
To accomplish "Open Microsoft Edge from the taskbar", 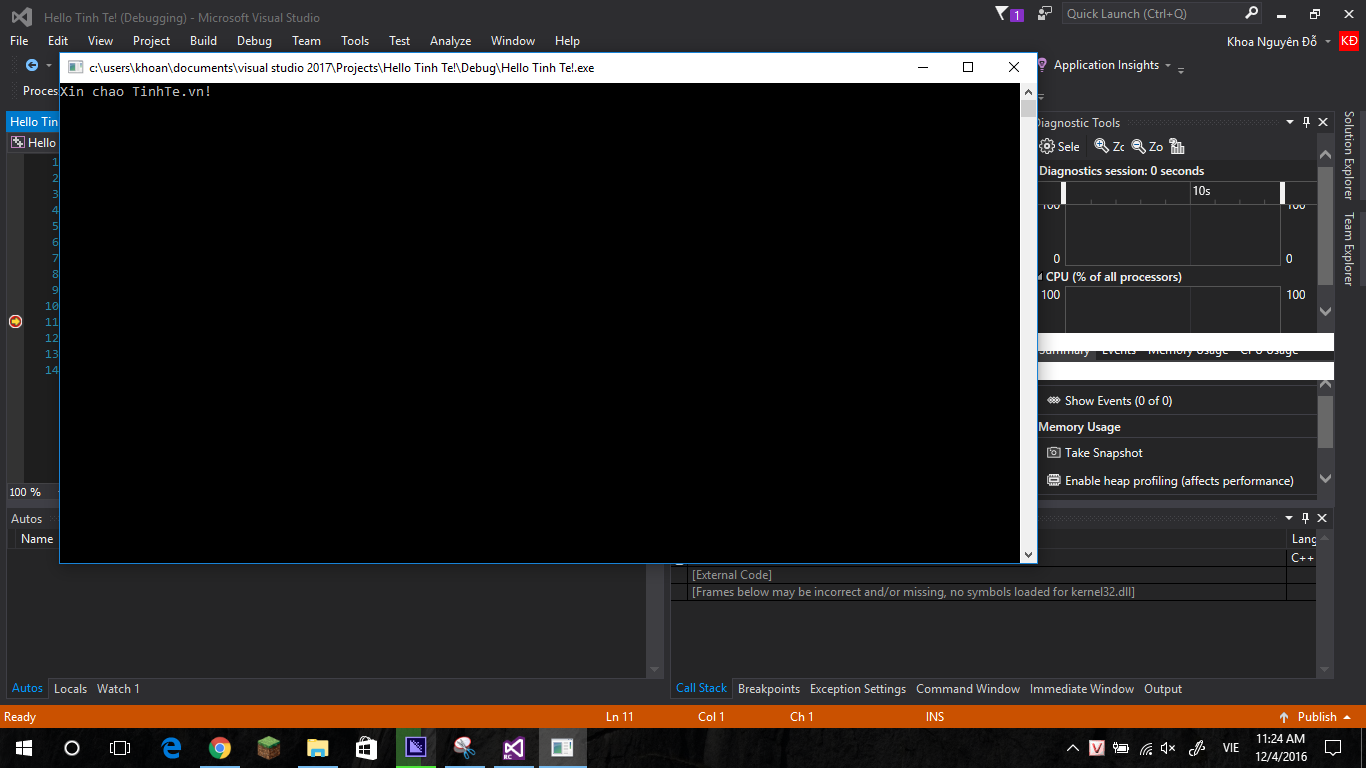I will click(x=171, y=747).
